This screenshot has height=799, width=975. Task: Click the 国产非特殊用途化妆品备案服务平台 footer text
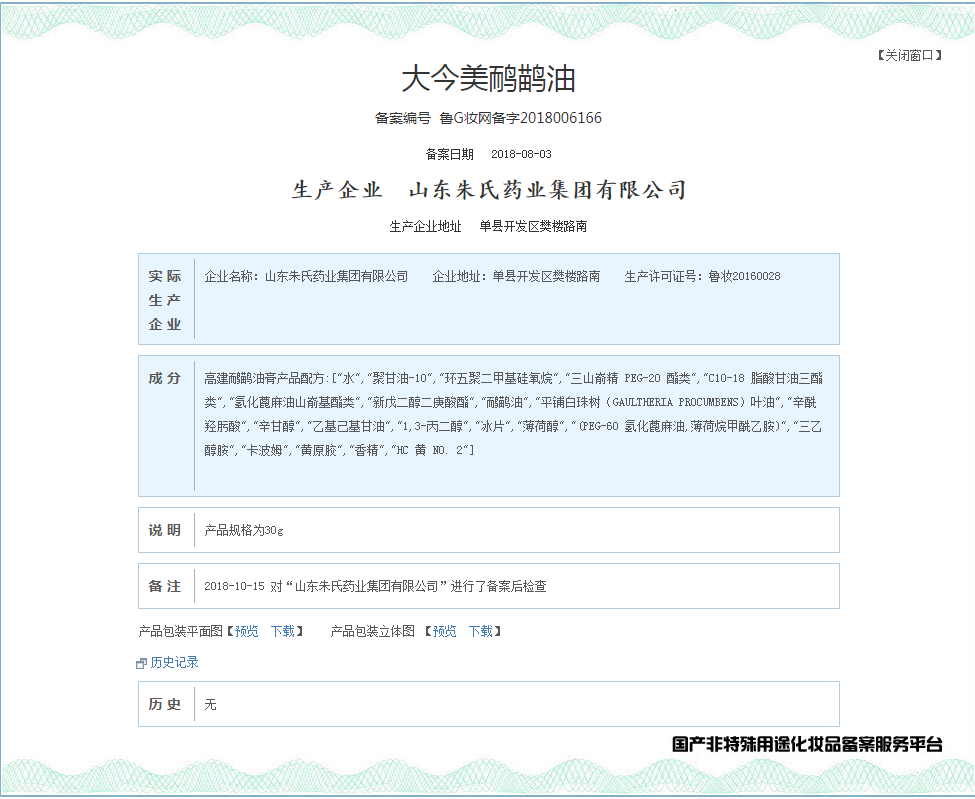tap(807, 744)
